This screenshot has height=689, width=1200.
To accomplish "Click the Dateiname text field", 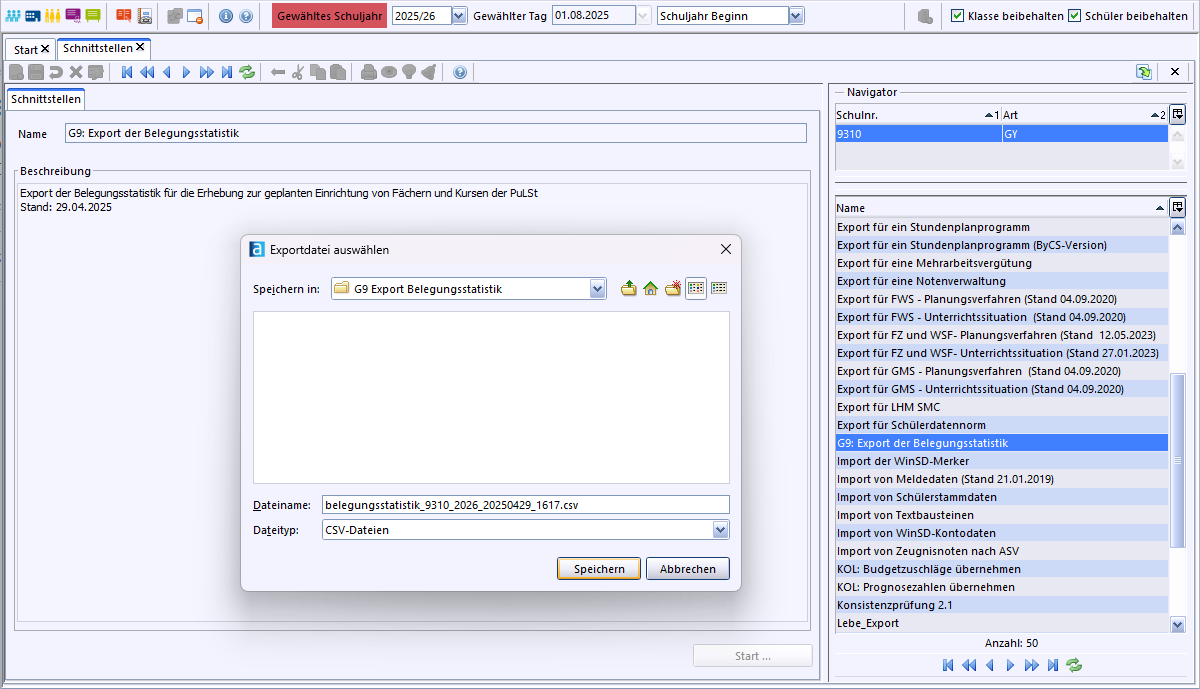I will (525, 505).
